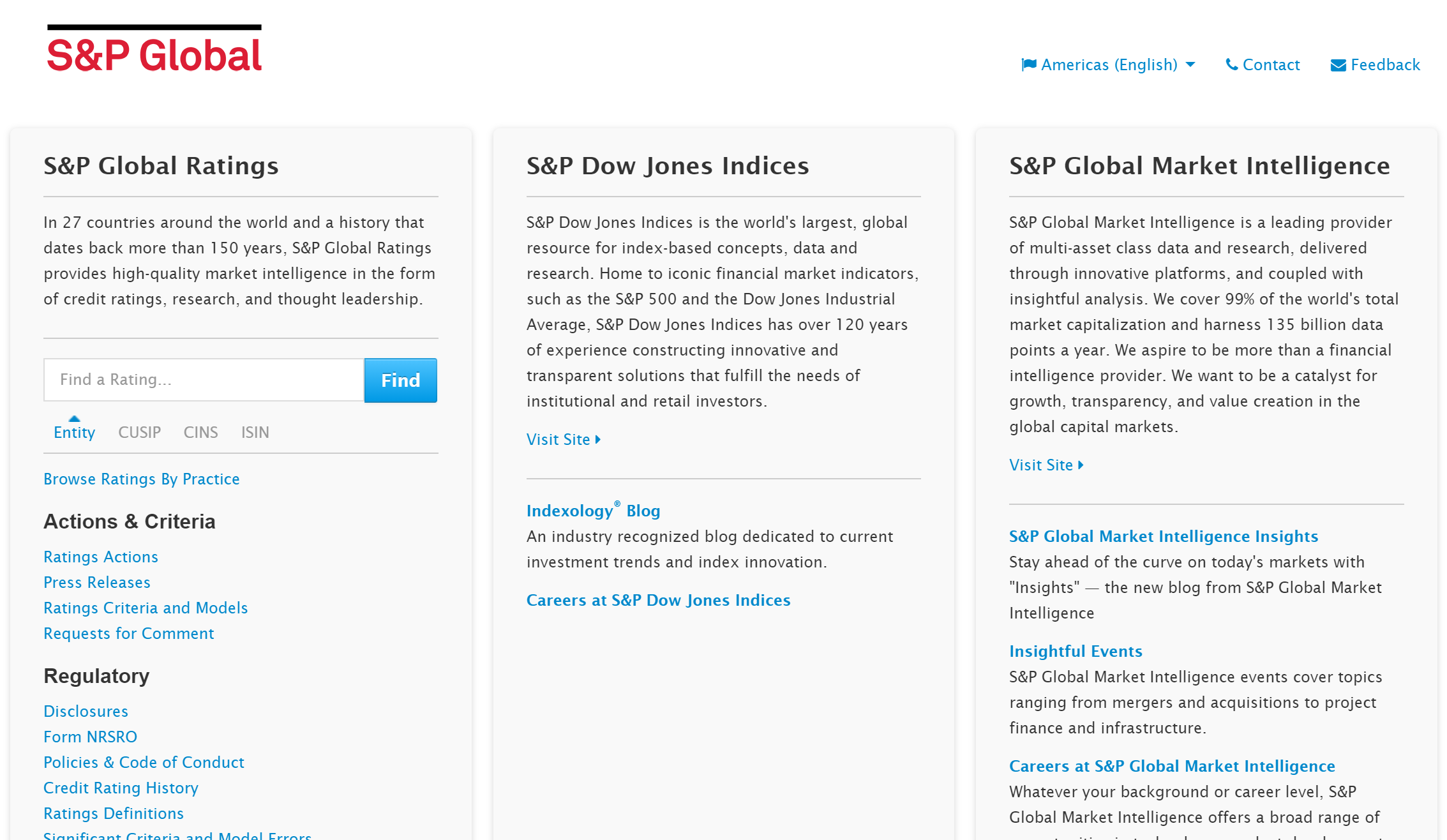Choose the ISIN search option

(x=255, y=432)
